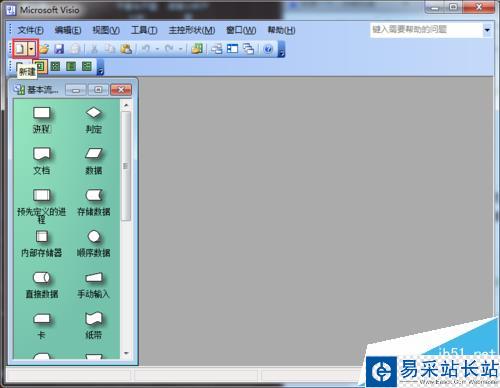Open the 文件(F) menu

(30, 30)
